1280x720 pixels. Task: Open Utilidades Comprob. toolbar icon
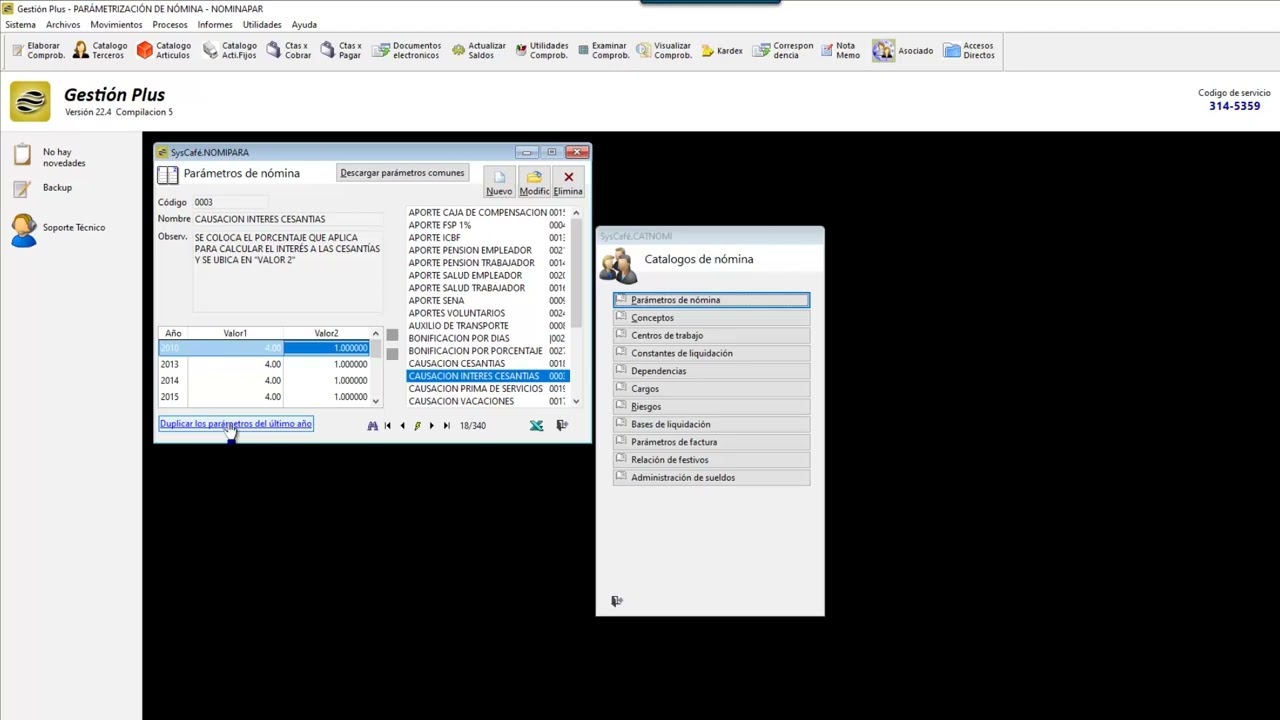[x=541, y=50]
